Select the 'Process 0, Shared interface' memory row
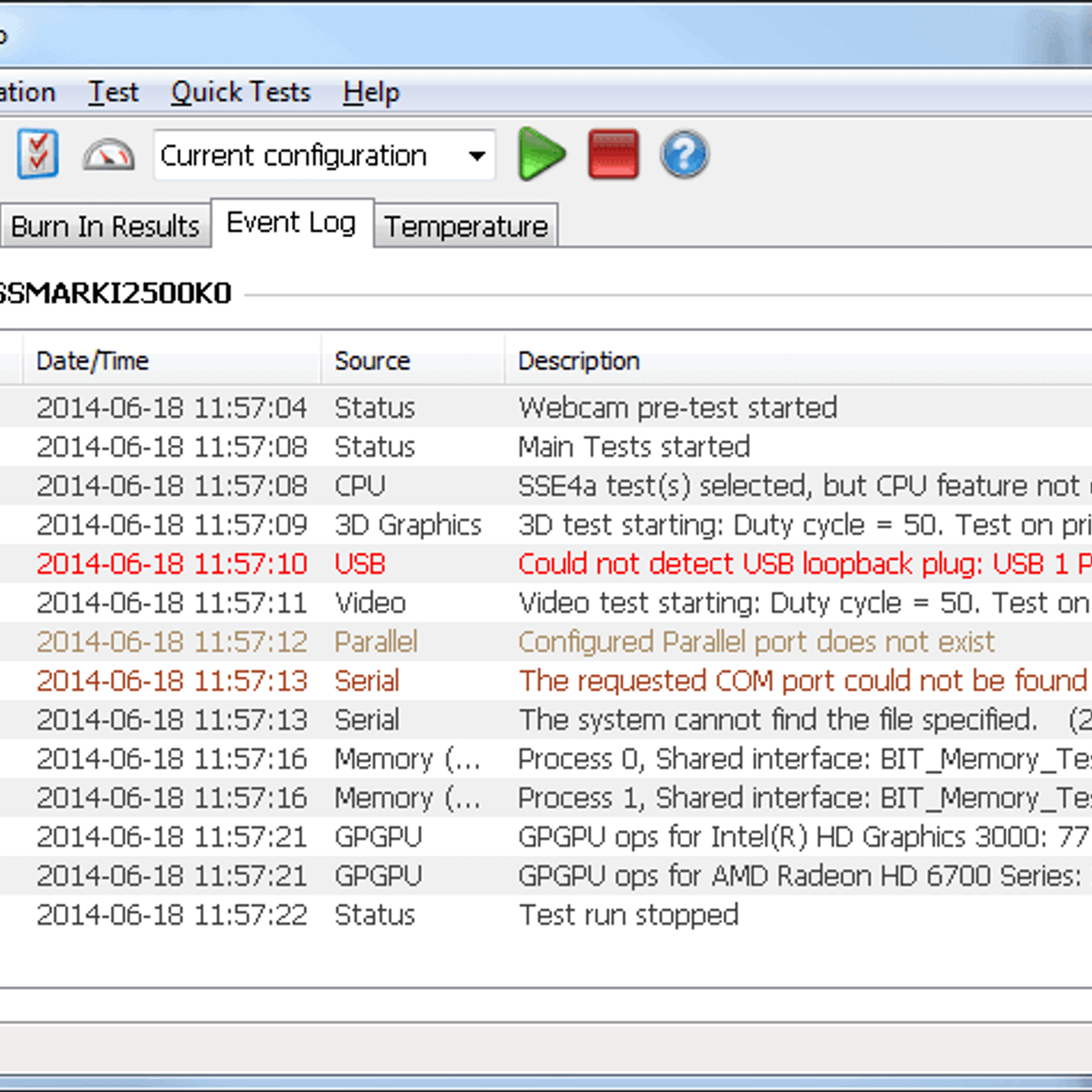This screenshot has width=1092, height=1092. 546,758
